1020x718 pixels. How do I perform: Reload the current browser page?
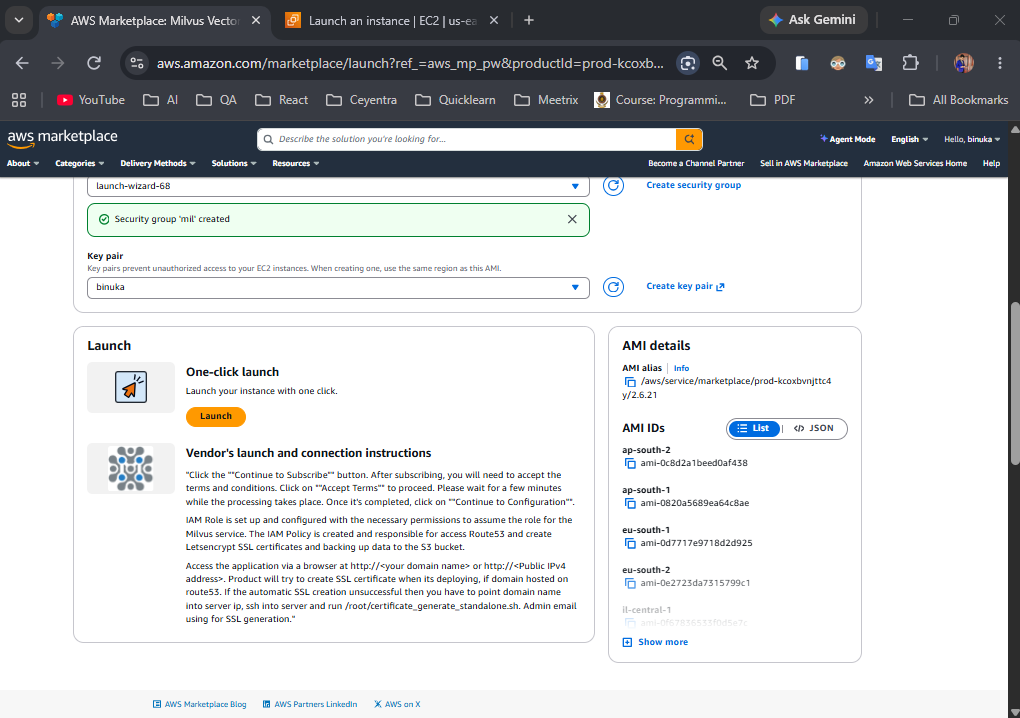coord(94,63)
